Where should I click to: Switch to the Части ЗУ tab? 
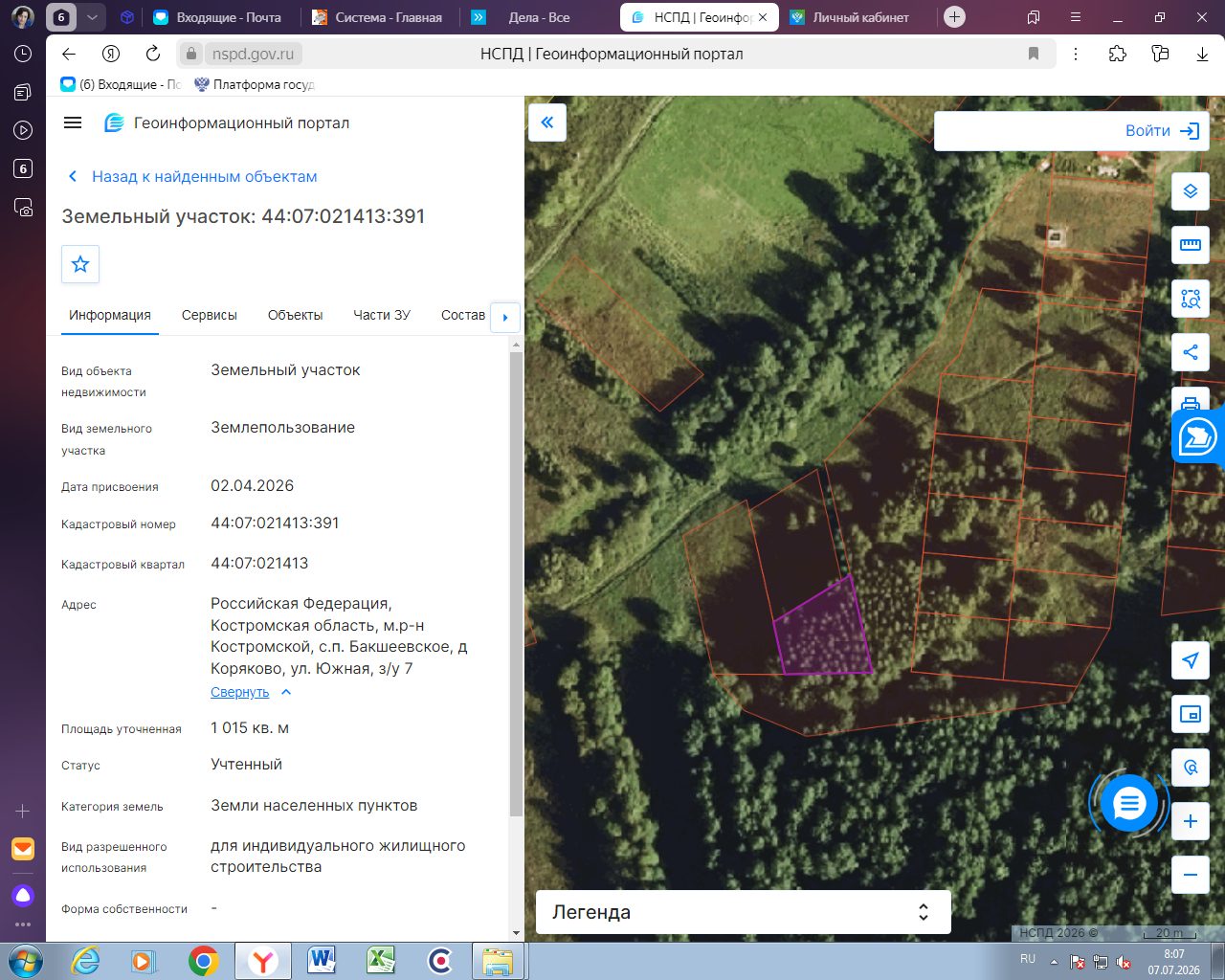(x=382, y=315)
